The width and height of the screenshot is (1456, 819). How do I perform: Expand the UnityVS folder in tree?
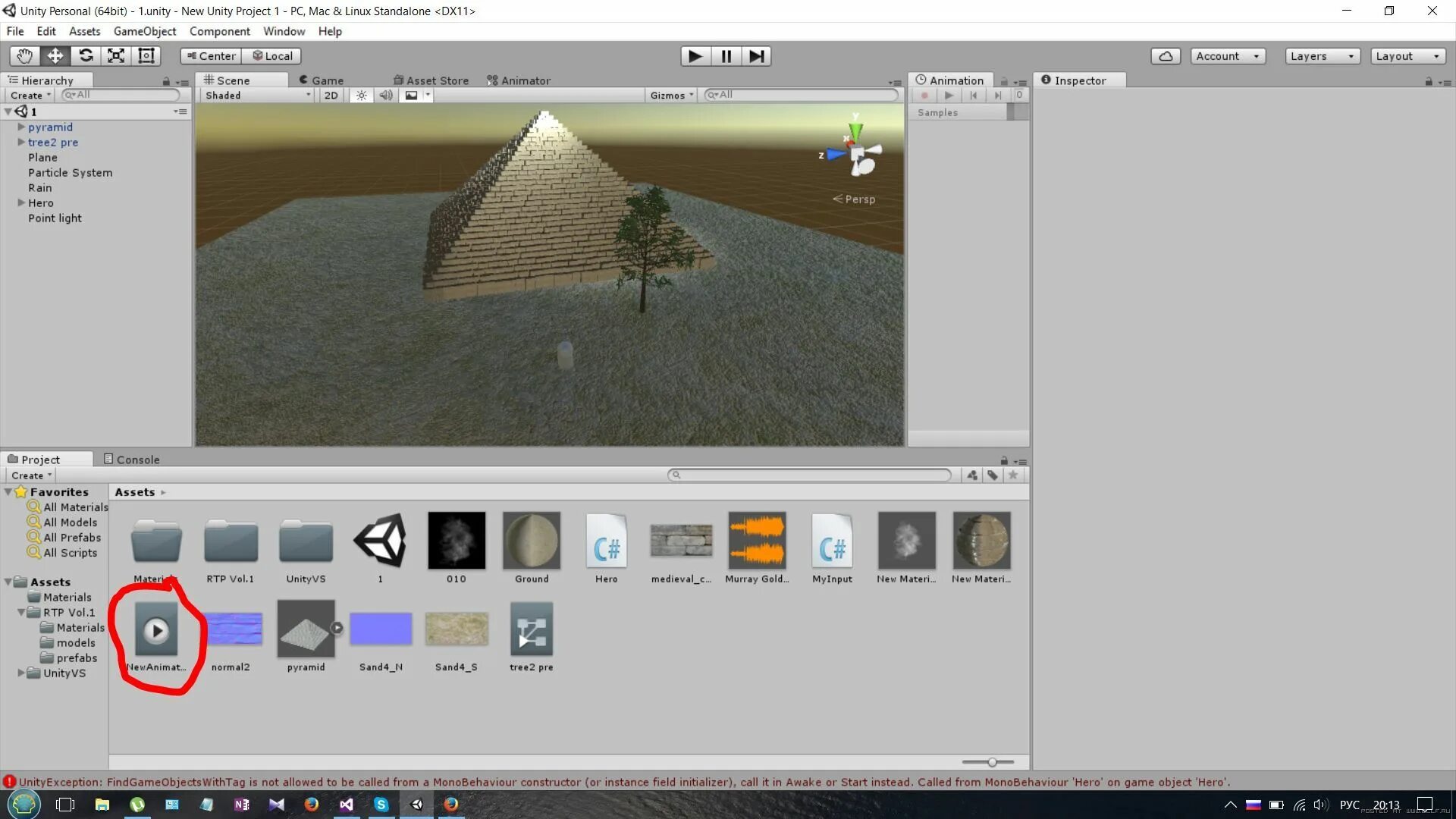21,673
